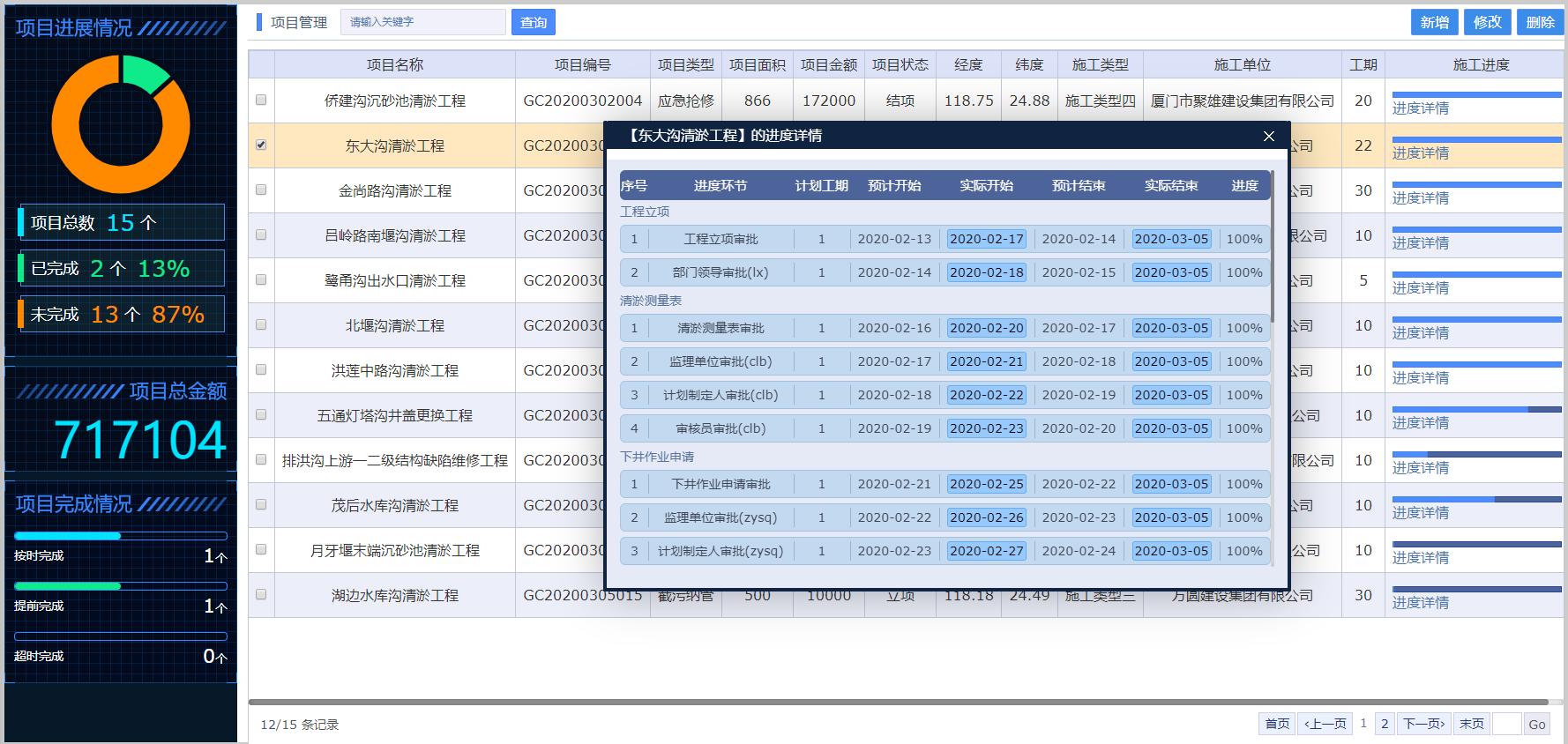This screenshot has height=744, width=1568.
Task: Click the 新增 button to add project
Action: tap(1434, 22)
